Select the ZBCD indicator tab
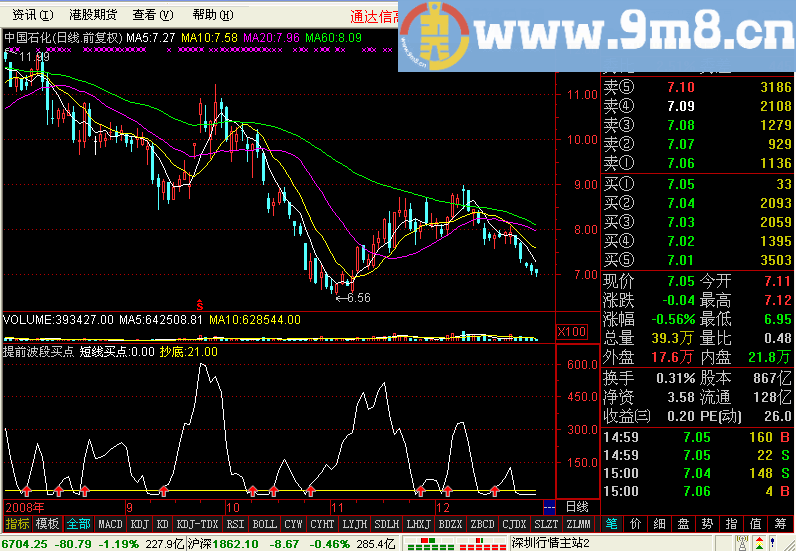796x551 pixels. [x=482, y=524]
